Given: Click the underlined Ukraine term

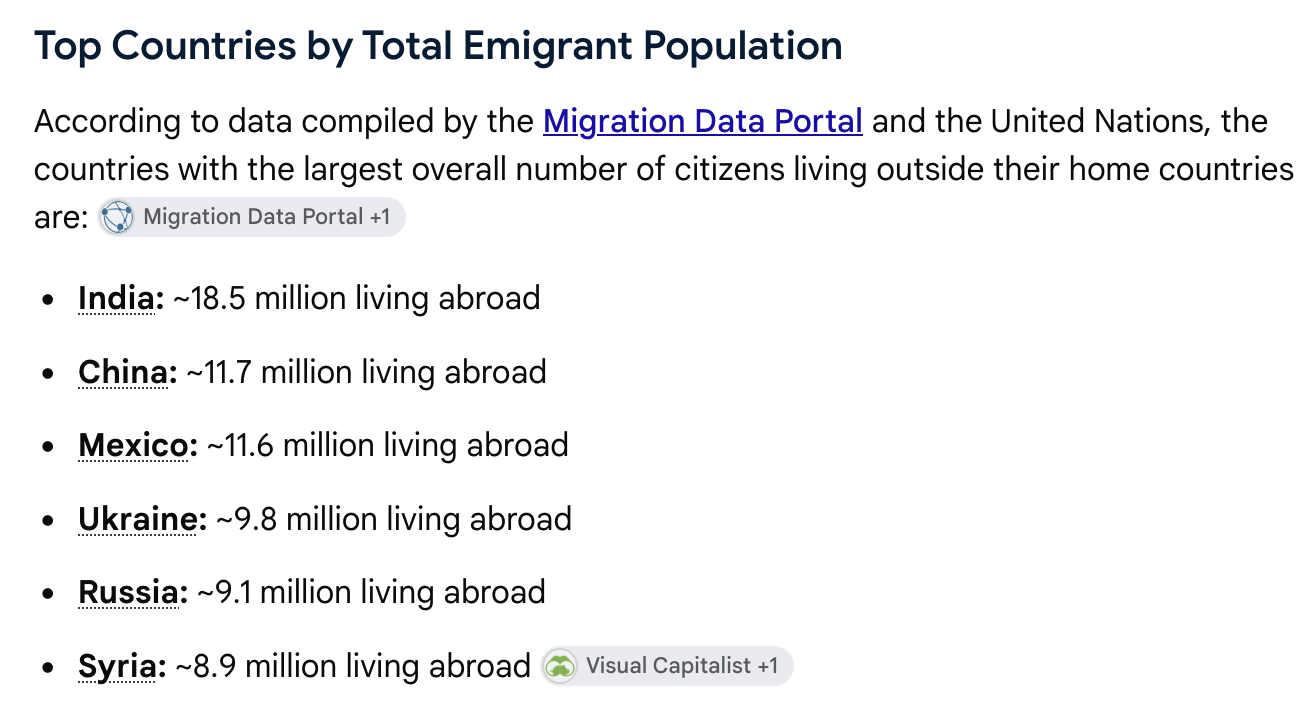Looking at the screenshot, I should (x=142, y=519).
